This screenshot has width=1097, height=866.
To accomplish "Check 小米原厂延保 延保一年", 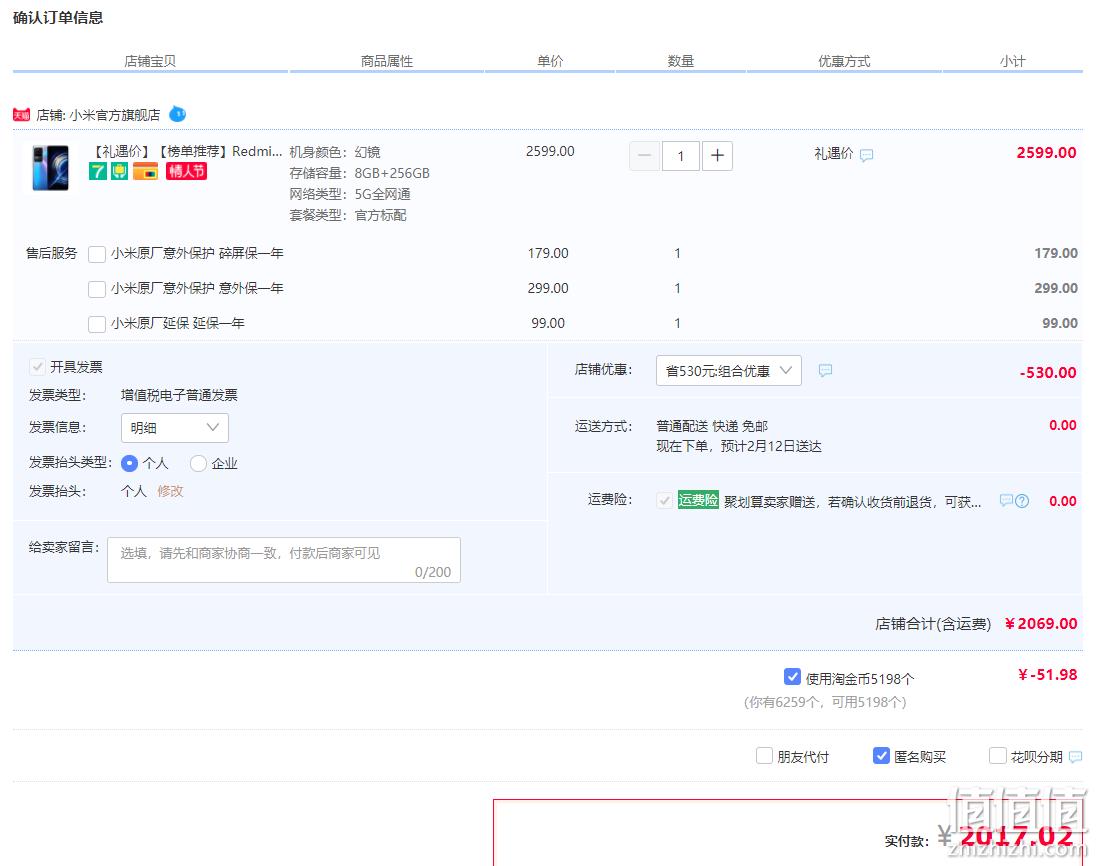I will [97, 324].
